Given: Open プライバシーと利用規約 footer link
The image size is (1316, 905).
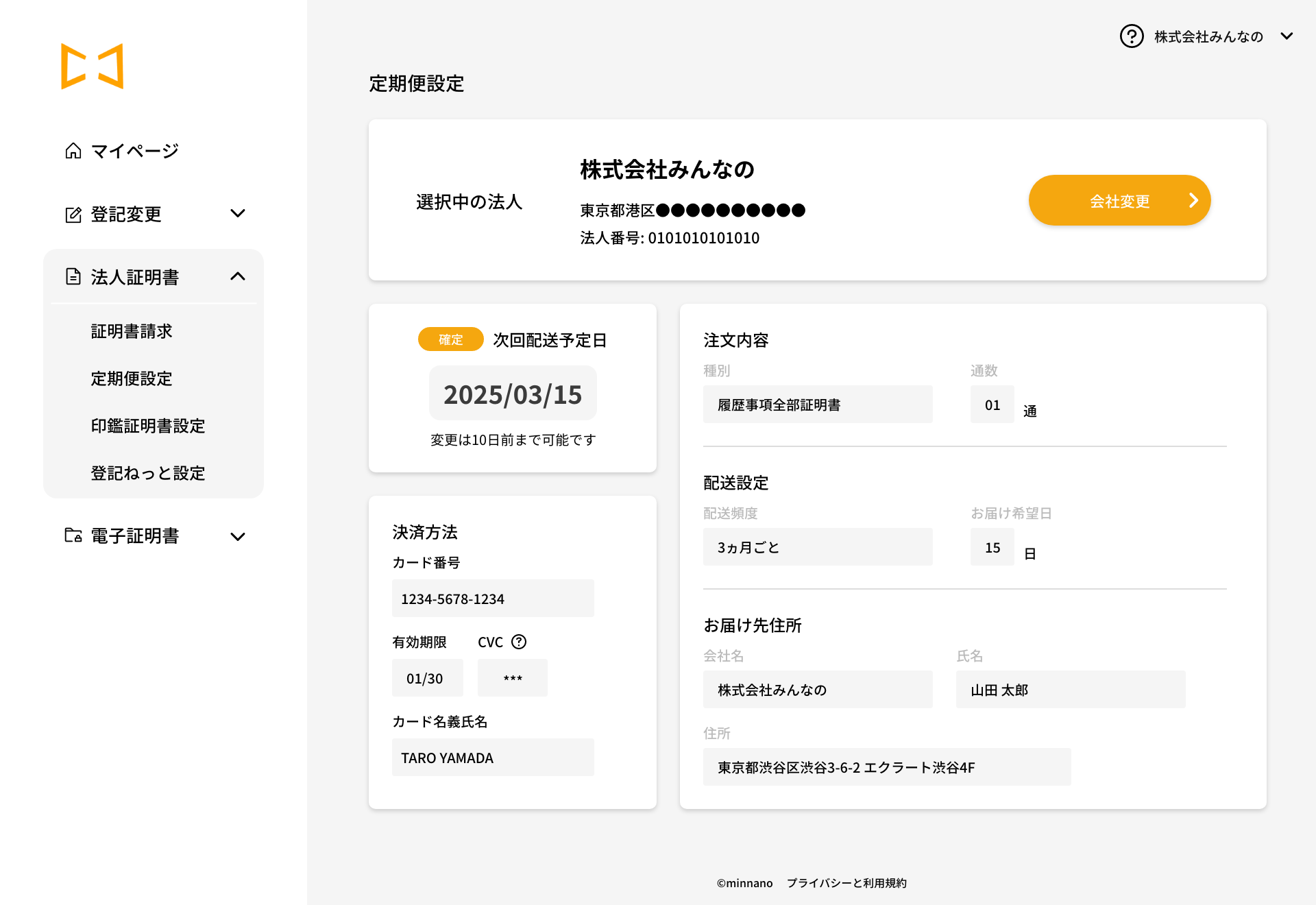Looking at the screenshot, I should (x=846, y=883).
